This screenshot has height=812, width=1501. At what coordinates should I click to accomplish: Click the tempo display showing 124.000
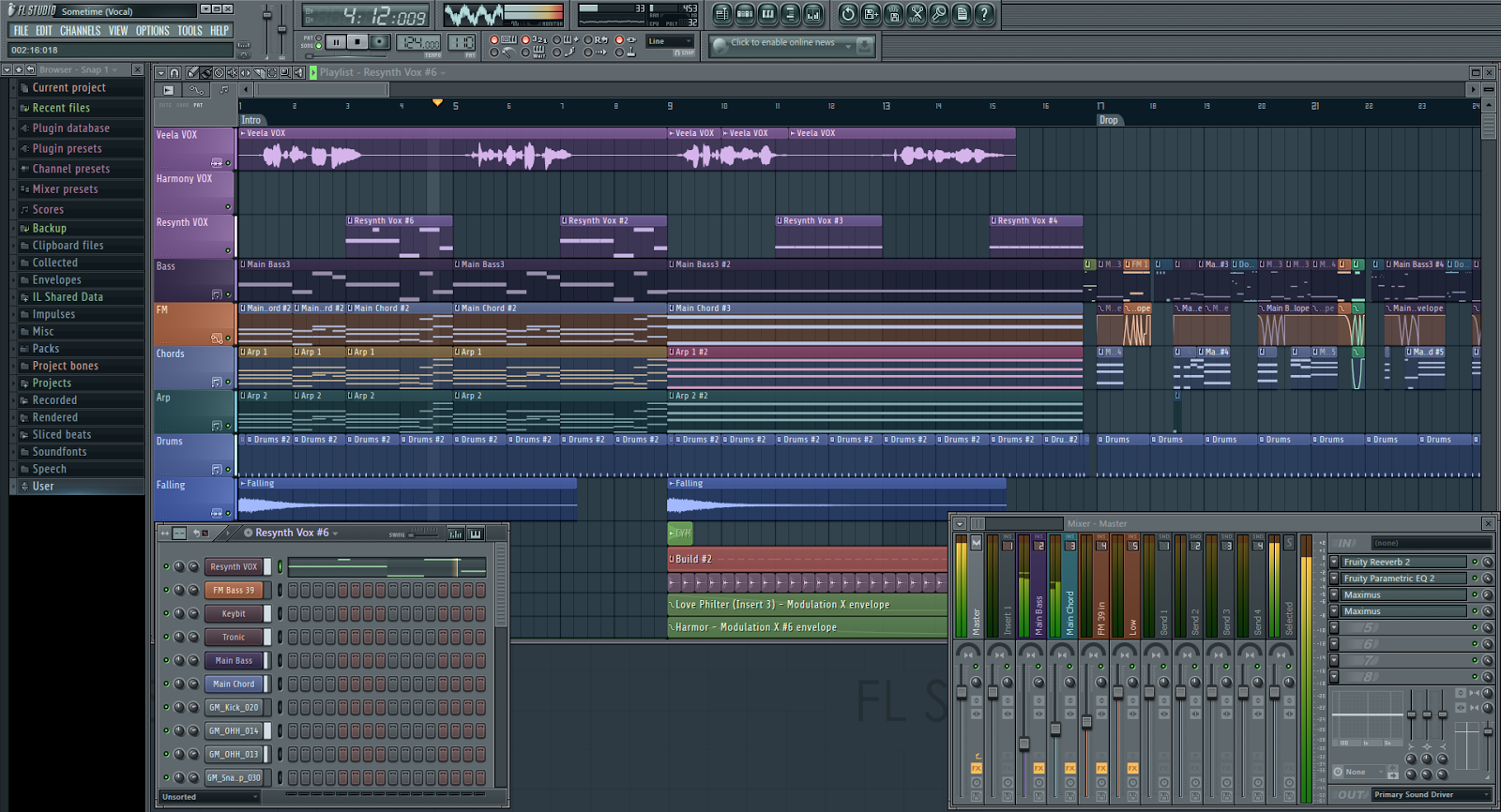pyautogui.click(x=418, y=43)
